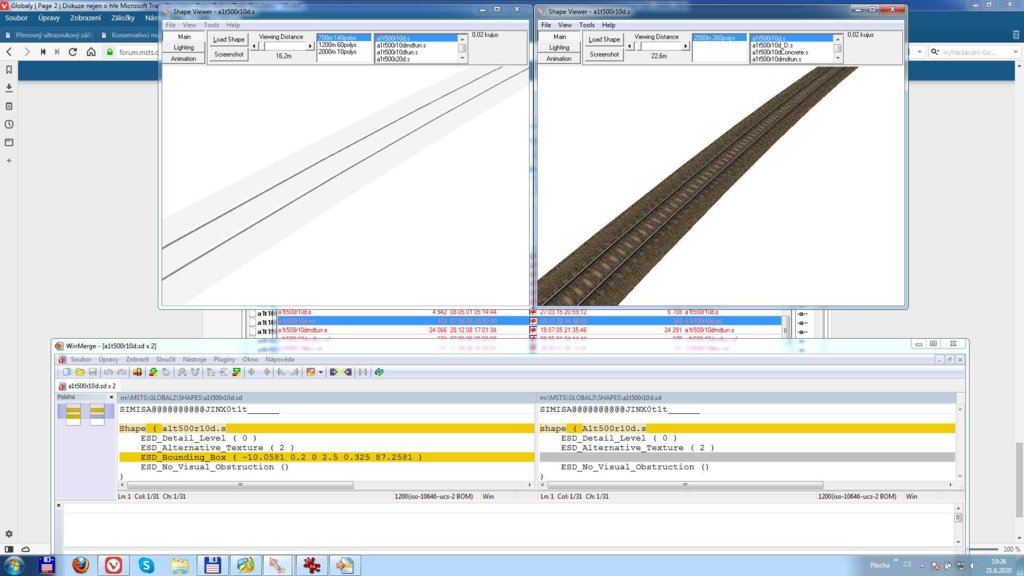
Task: Open the Soubor menu in WinMerge
Action: point(81,359)
